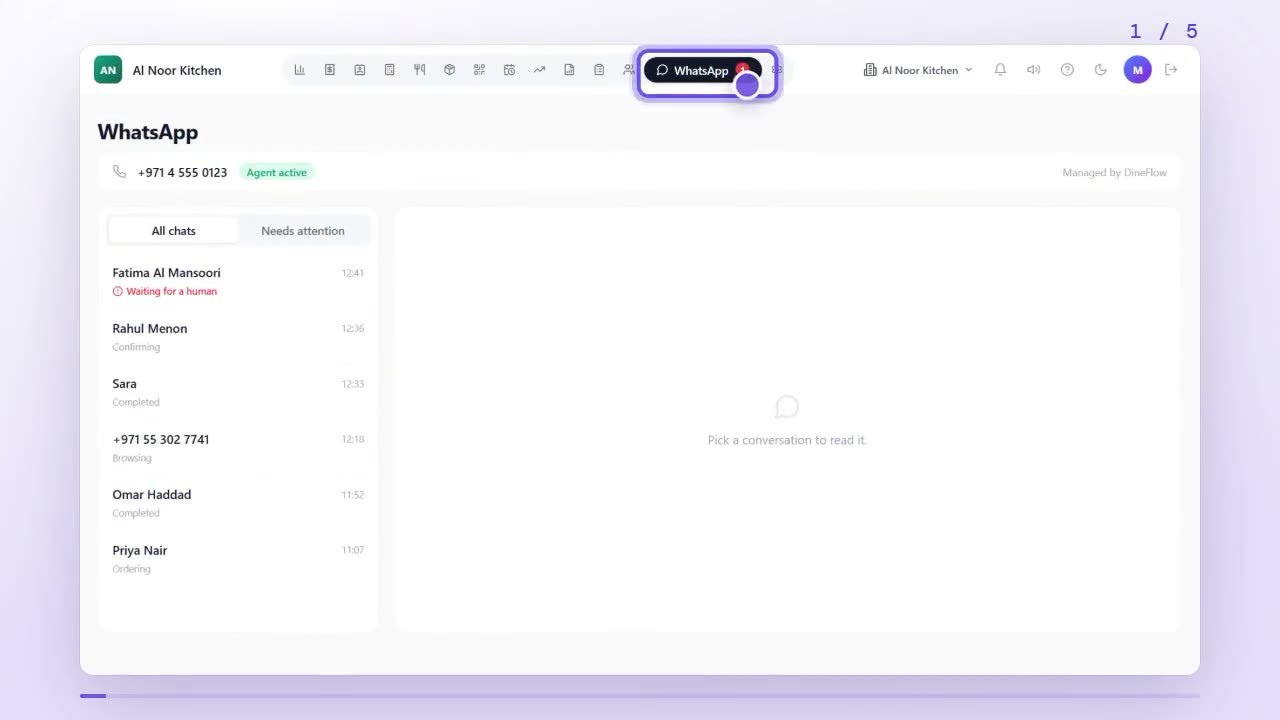The image size is (1280, 720).
Task: Open the box inventory icon
Action: pos(449,70)
